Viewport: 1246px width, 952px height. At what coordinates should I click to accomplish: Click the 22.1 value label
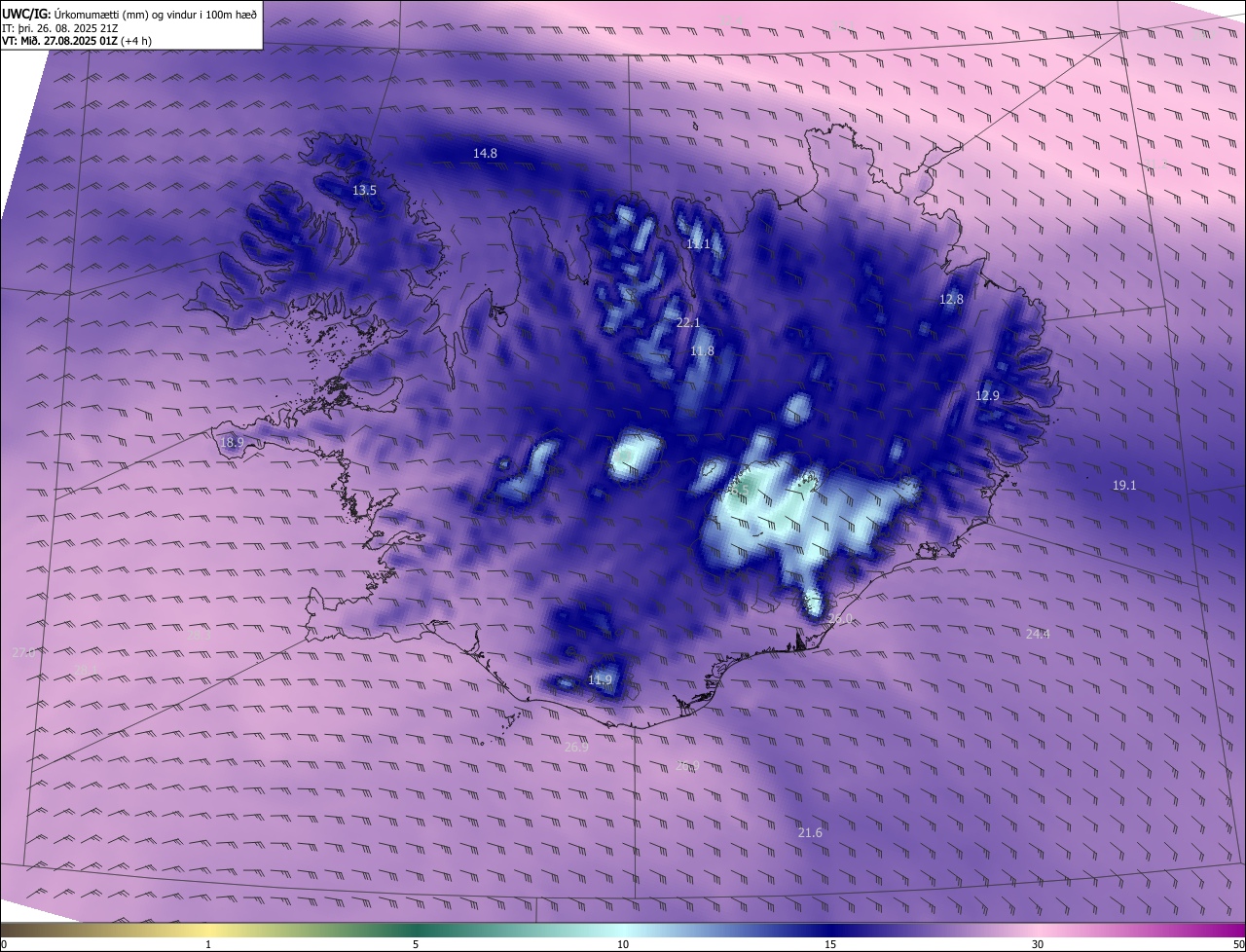(x=688, y=322)
